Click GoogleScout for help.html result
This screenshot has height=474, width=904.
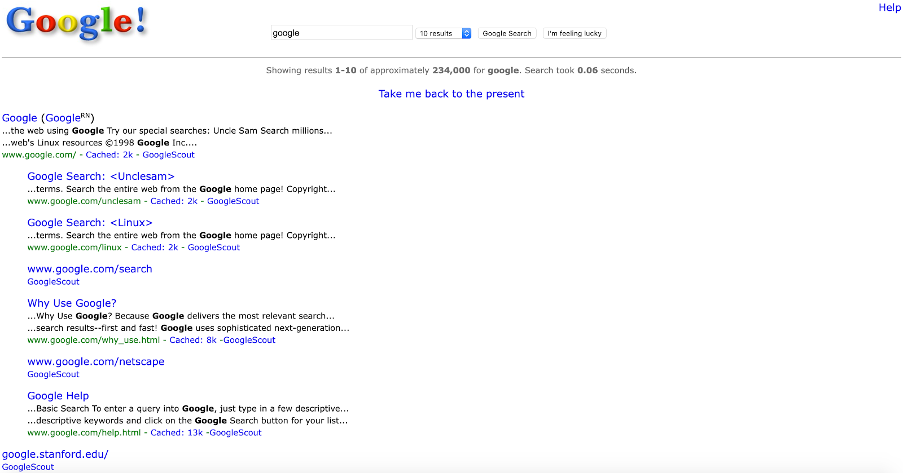(235, 433)
